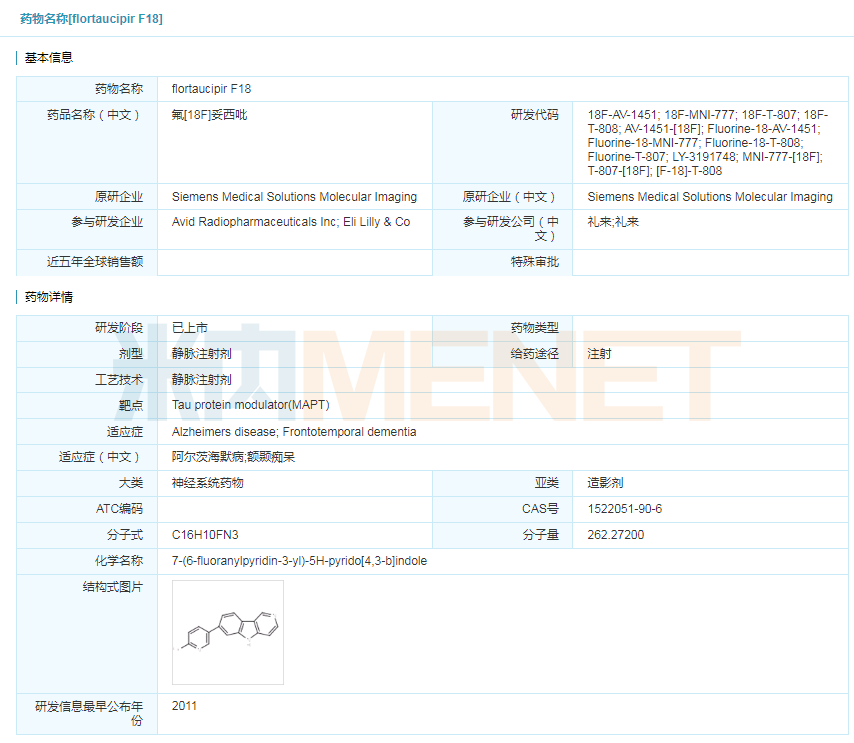Select the drug name value 'flortaucipir F18' in the table
The width and height of the screenshot is (854, 743).
point(211,89)
